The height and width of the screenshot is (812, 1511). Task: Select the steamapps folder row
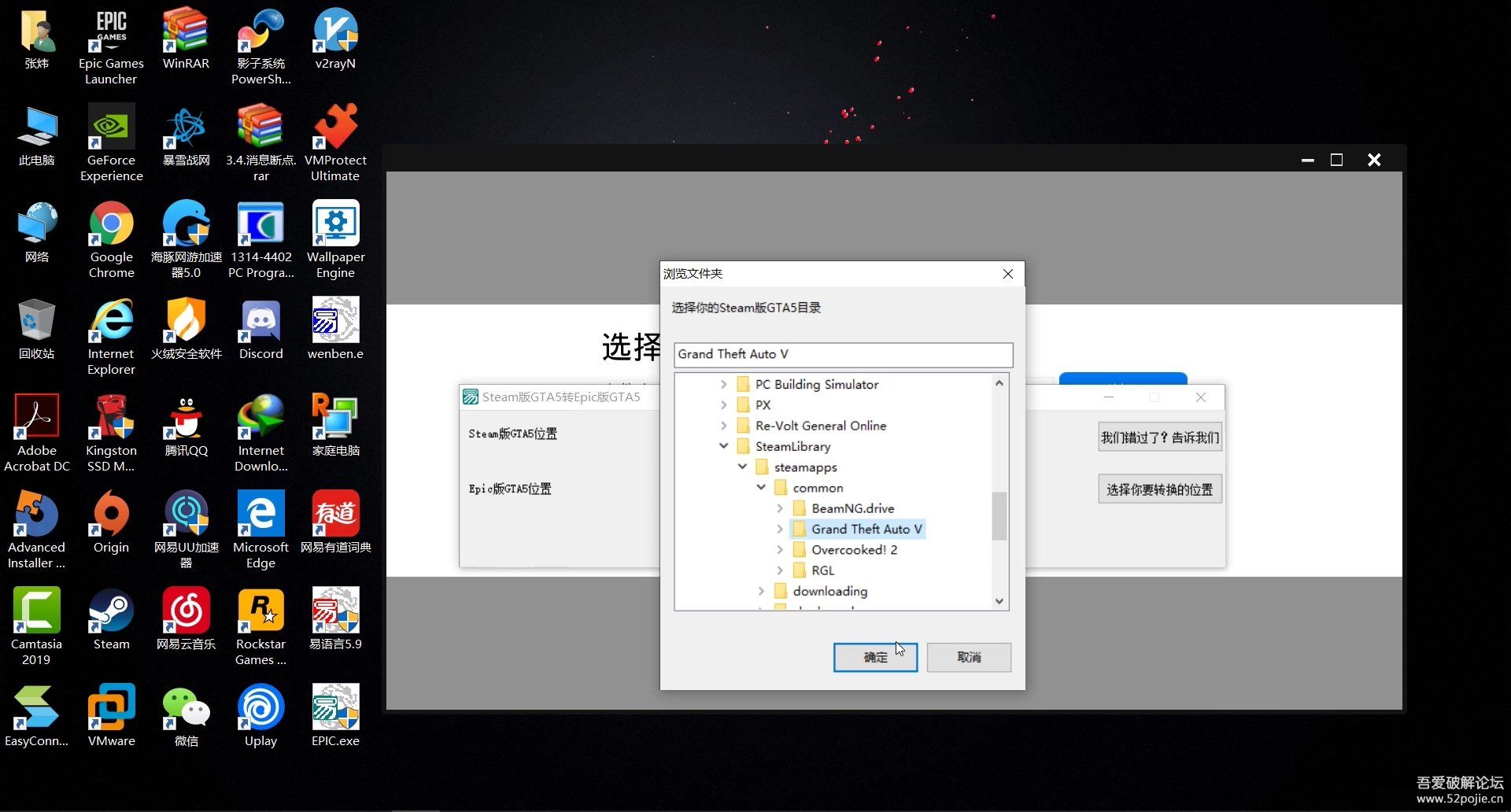coord(796,467)
